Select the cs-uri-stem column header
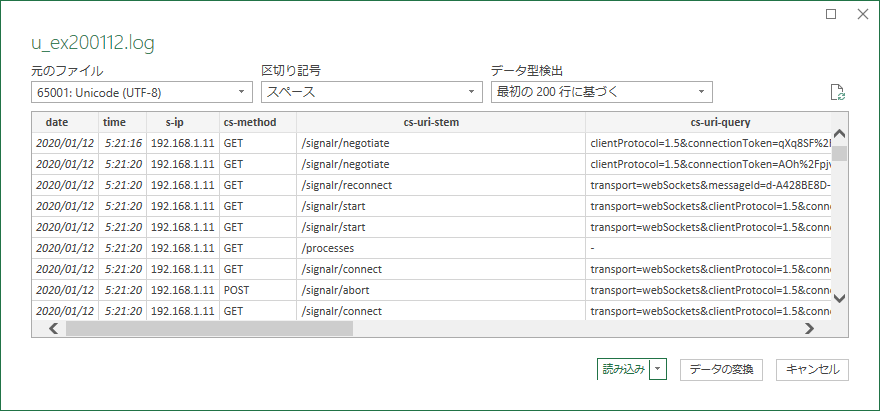The width and height of the screenshot is (880, 411). [441, 122]
